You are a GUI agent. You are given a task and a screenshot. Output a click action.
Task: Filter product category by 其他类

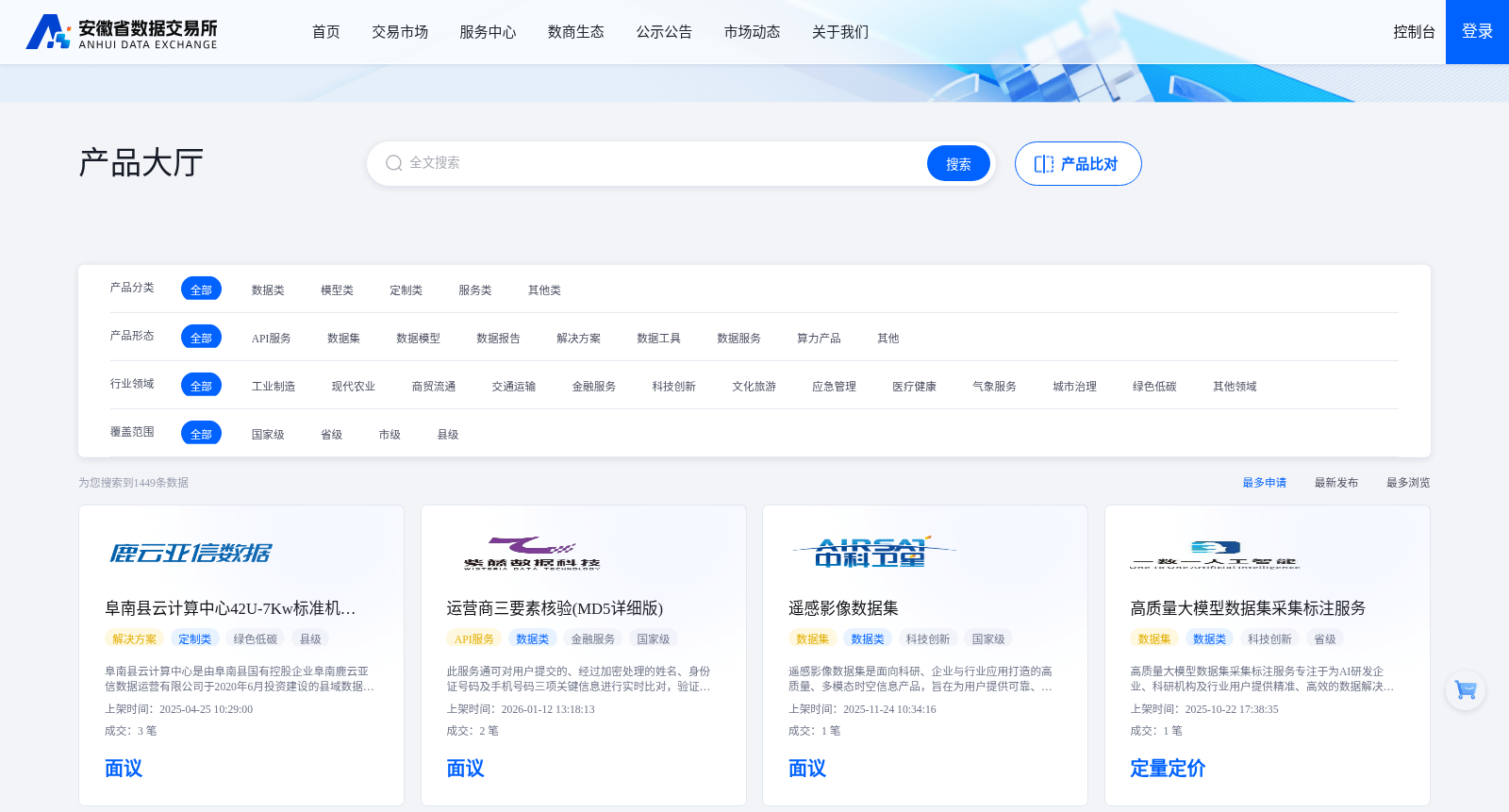[x=544, y=290]
